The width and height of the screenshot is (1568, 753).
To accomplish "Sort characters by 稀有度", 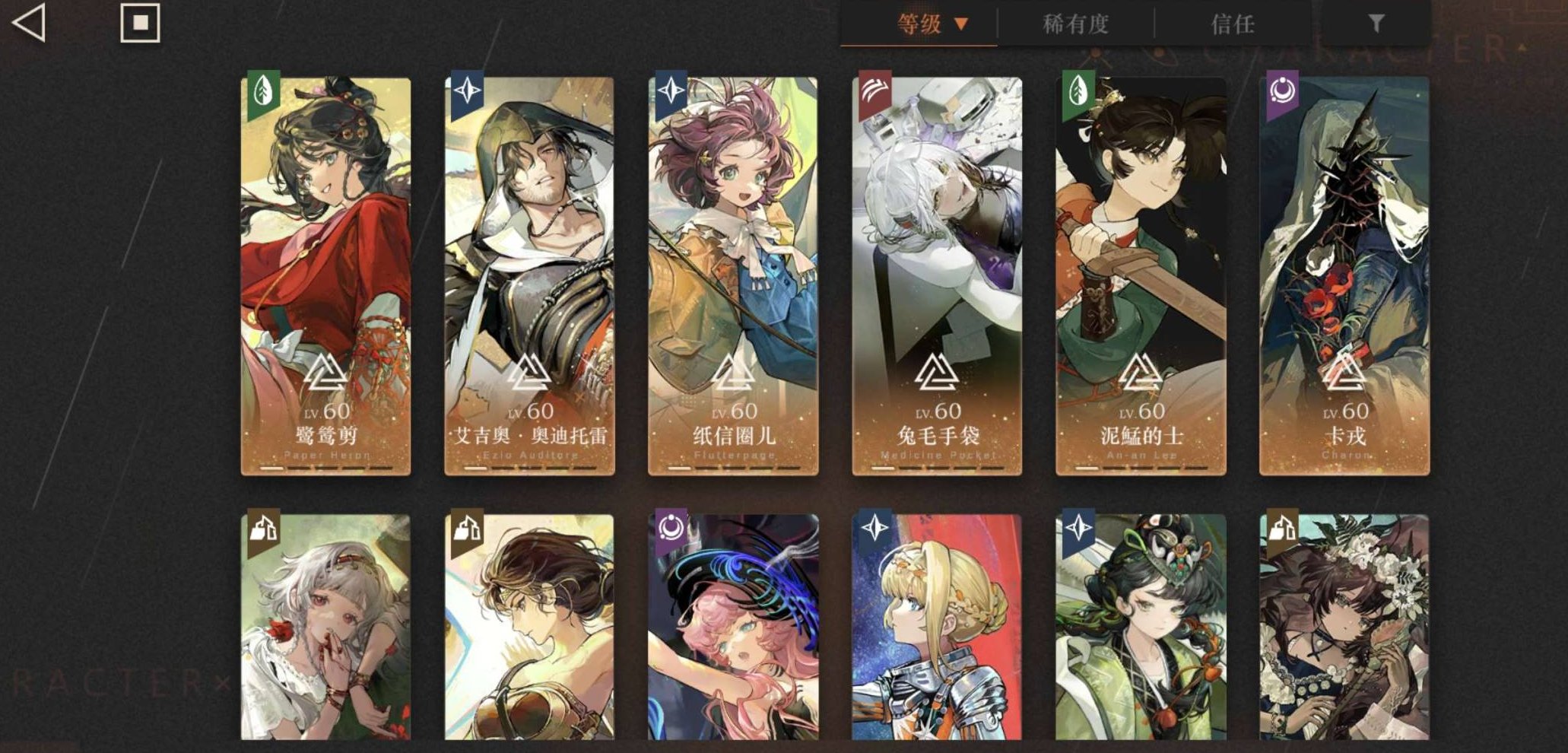I will pyautogui.click(x=1075, y=24).
